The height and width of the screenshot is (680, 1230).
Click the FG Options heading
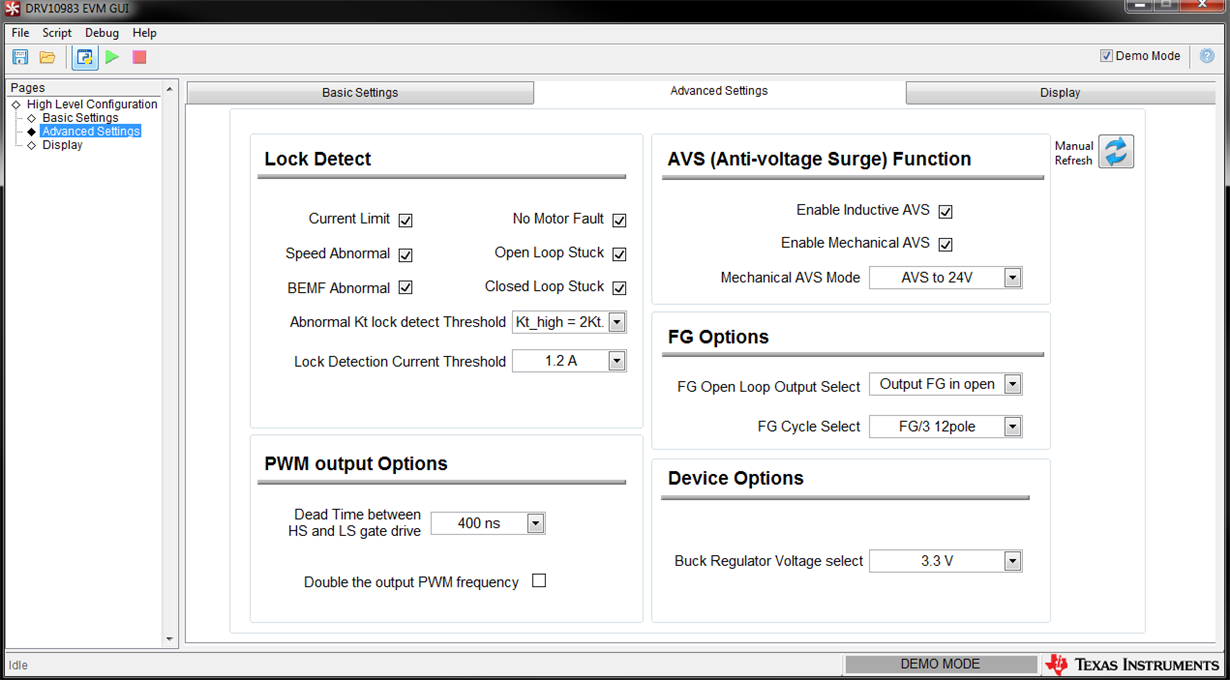coord(718,337)
